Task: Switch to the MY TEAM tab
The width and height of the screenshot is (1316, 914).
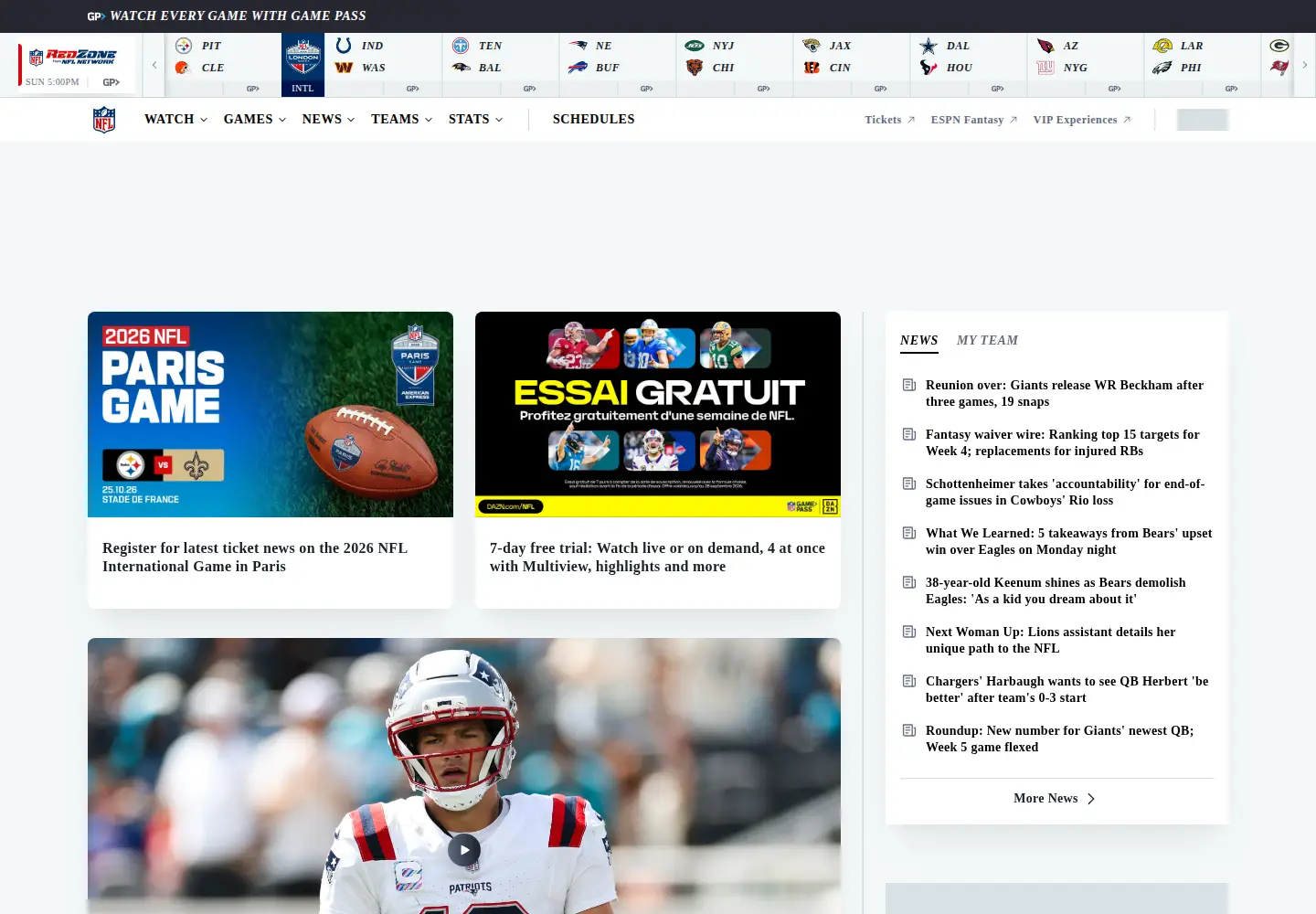Action: point(987,340)
